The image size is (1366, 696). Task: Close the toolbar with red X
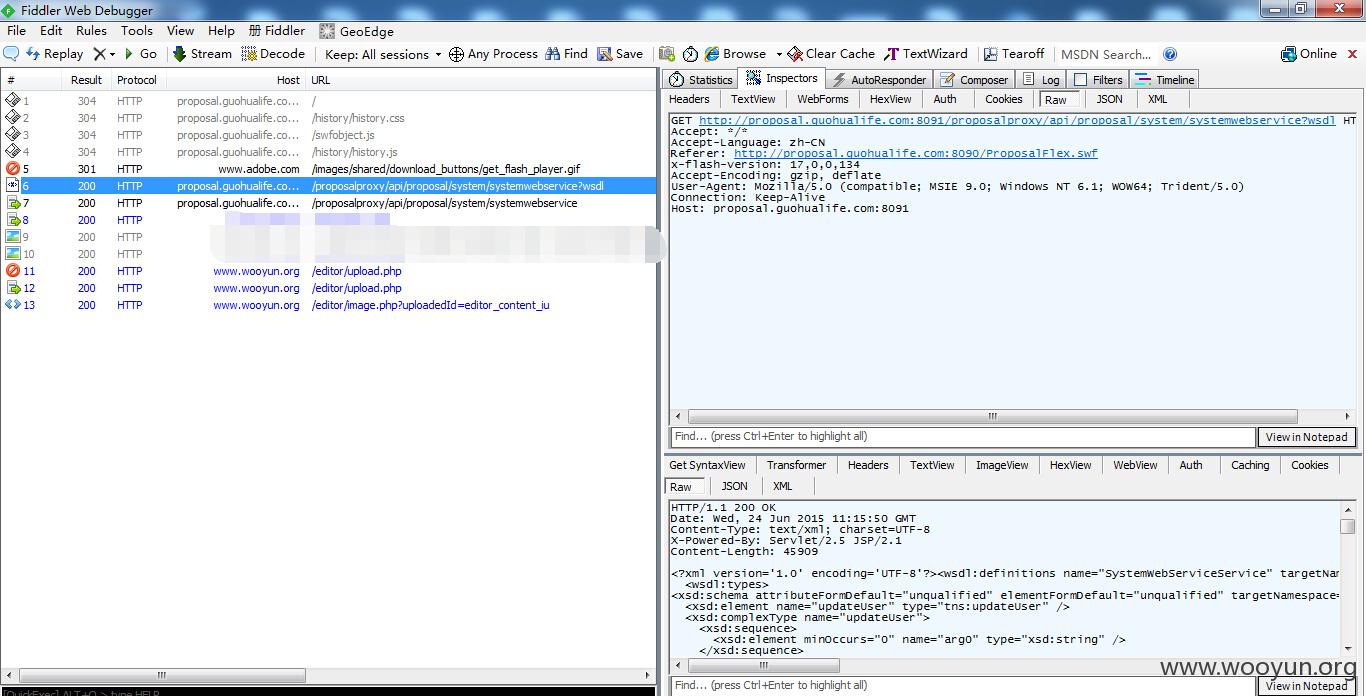coord(1351,54)
